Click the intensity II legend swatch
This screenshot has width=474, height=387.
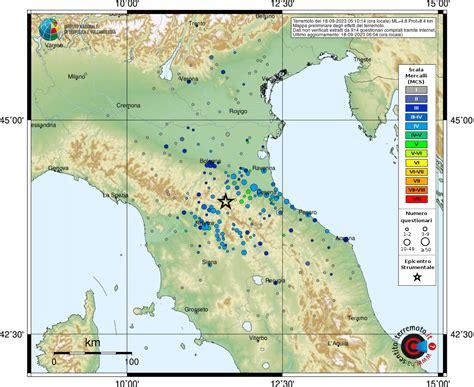[x=416, y=99]
